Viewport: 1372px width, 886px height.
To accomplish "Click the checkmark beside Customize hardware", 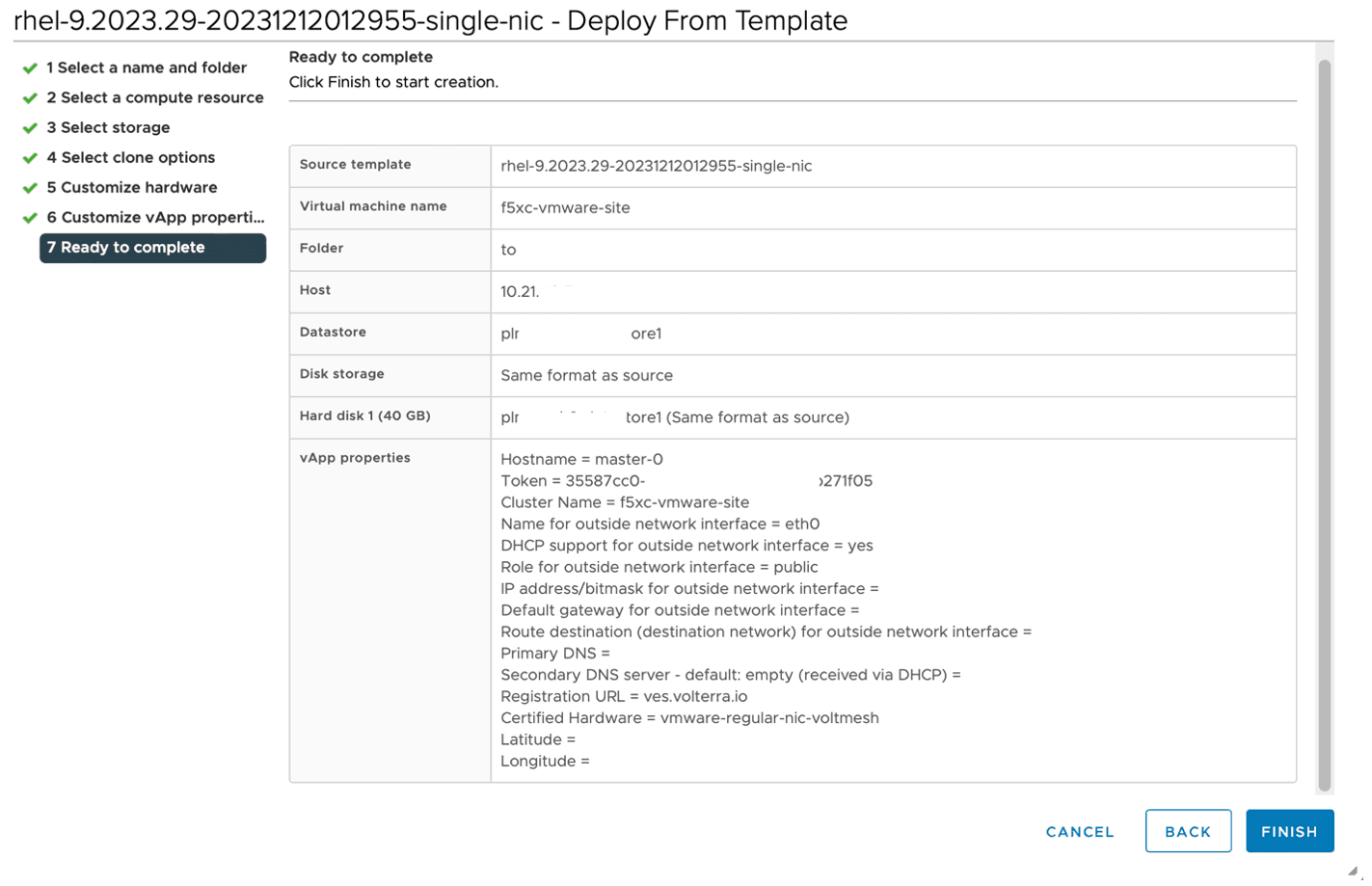I will click(30, 188).
